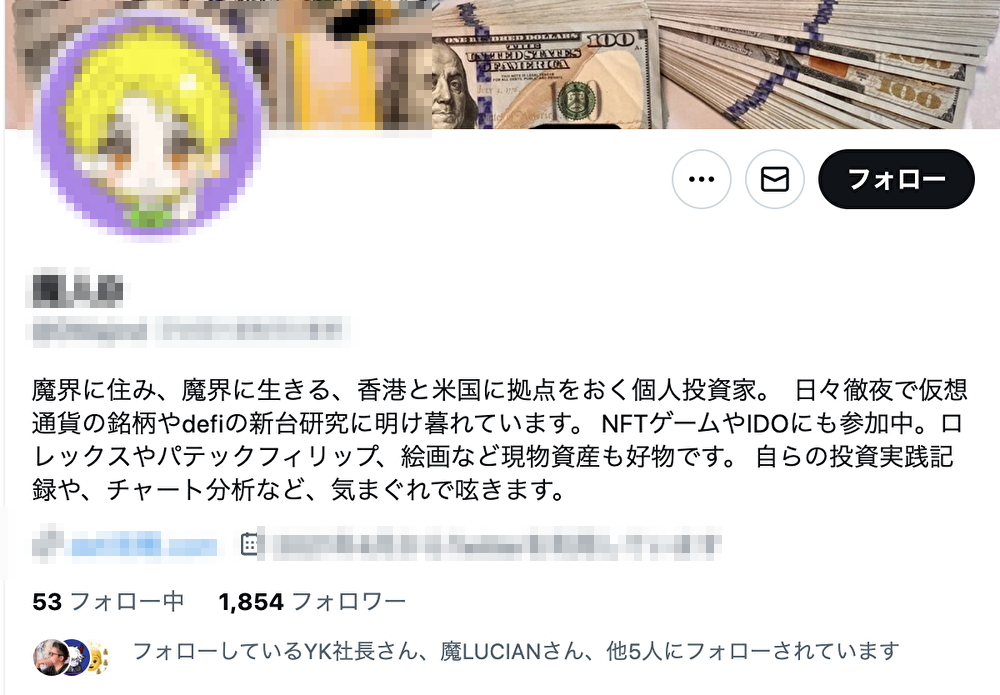The height and width of the screenshot is (695, 1000).
Task: Open direct message via envelope icon
Action: pyautogui.click(x=775, y=179)
